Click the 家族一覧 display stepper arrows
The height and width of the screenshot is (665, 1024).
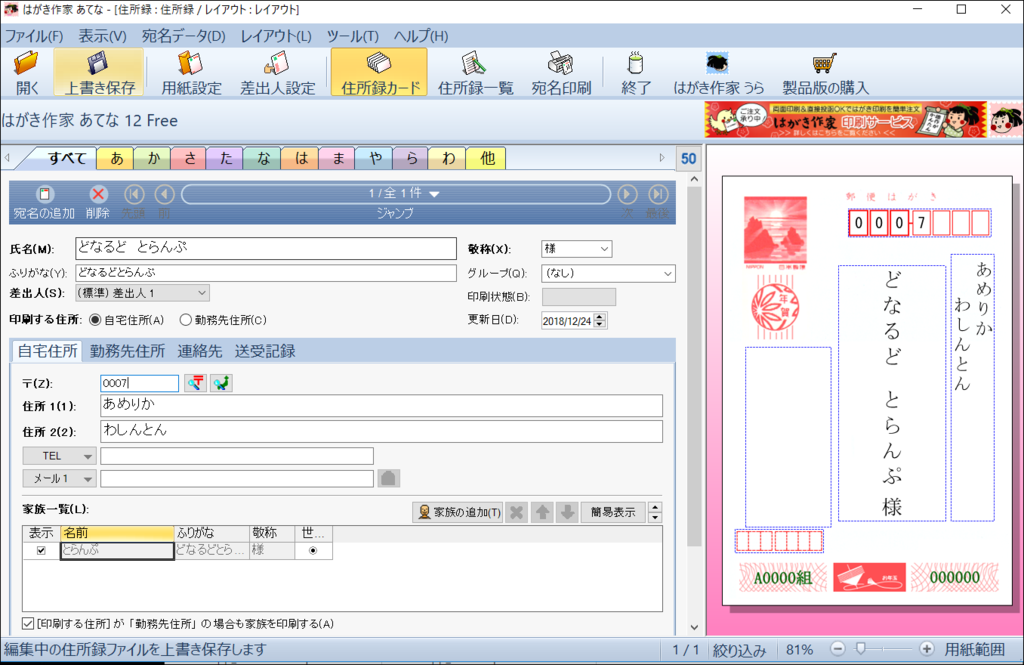click(655, 512)
